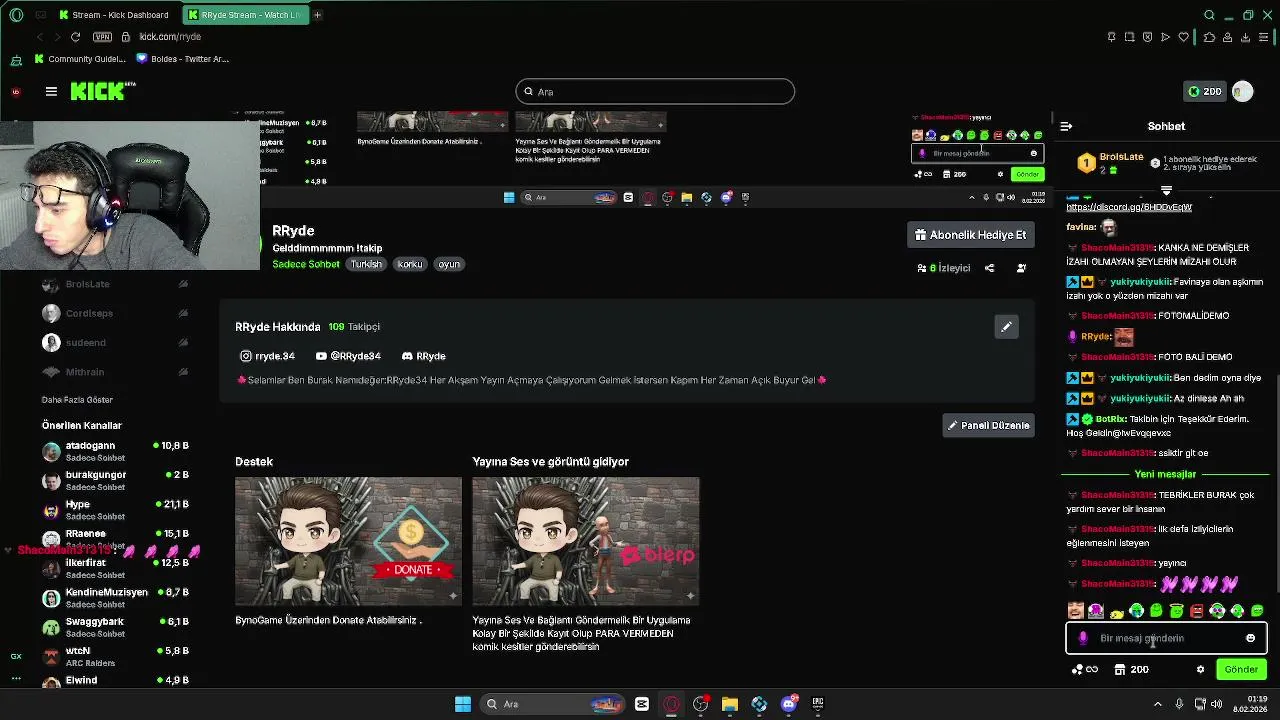Click Abonelik Hediye Et button
This screenshot has height=720, width=1280.
pyautogui.click(x=970, y=235)
